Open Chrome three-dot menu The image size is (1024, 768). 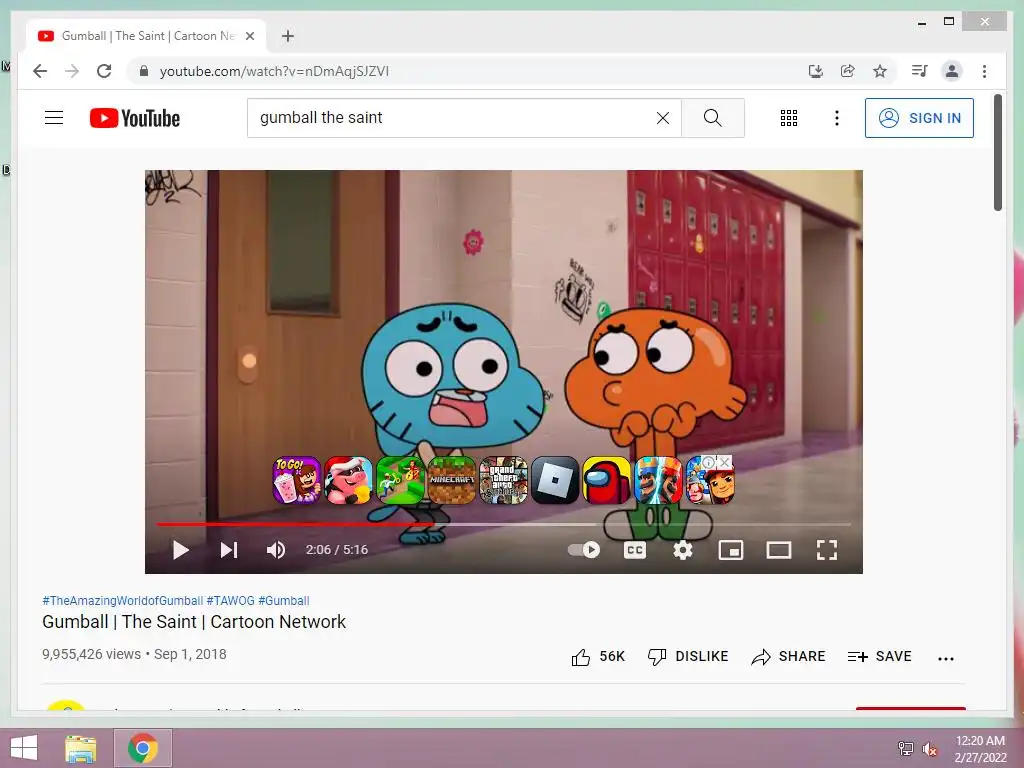[x=984, y=71]
